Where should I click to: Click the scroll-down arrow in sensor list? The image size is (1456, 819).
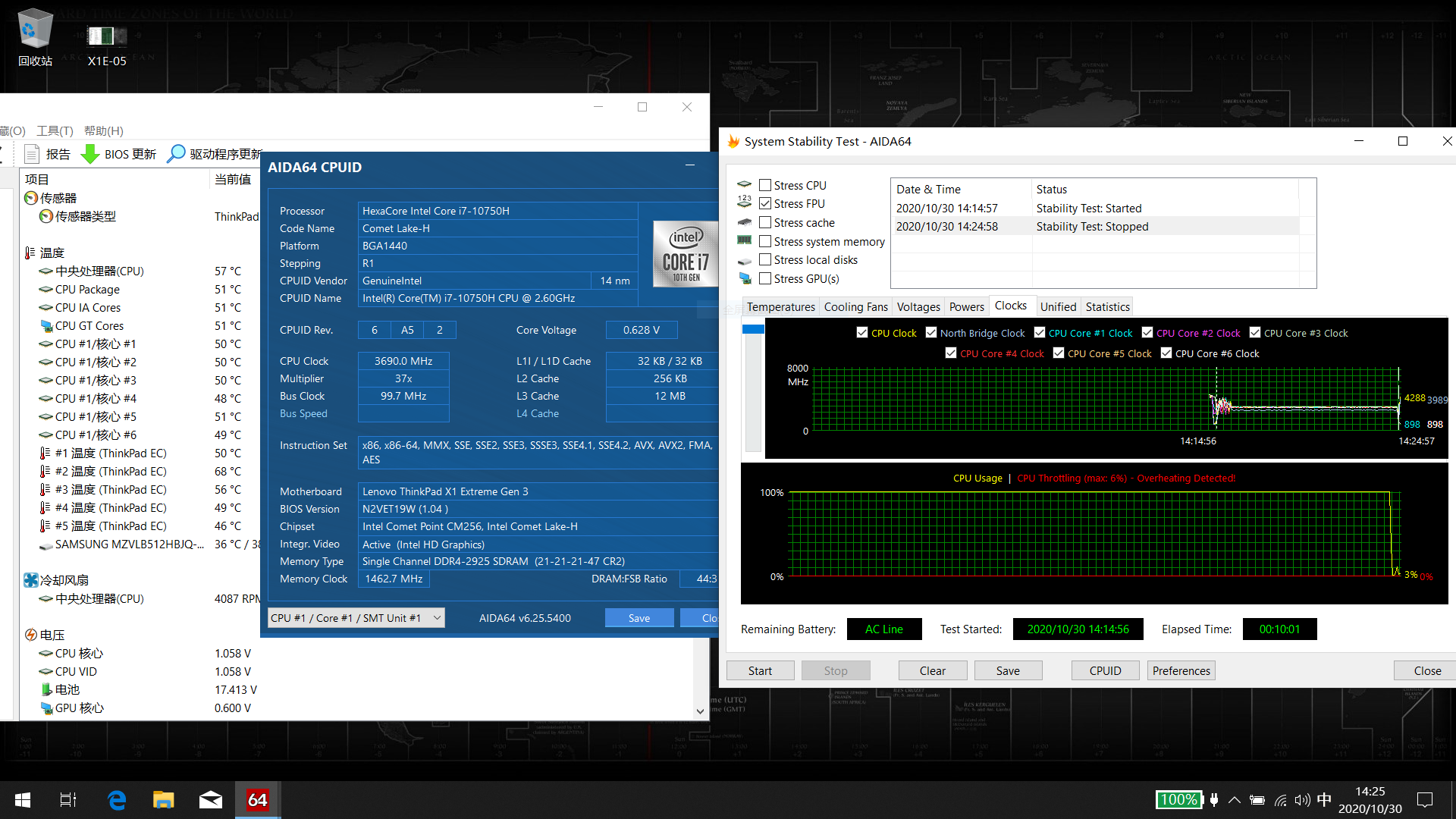click(700, 711)
